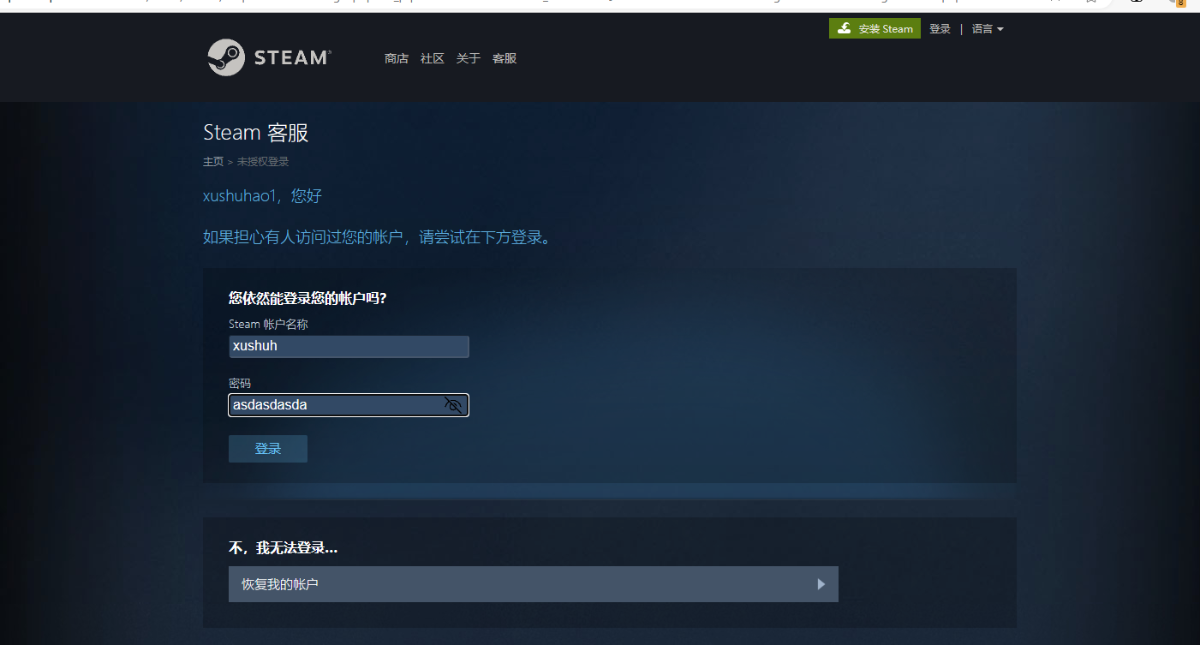The image size is (1200, 645).
Task: Click the 密码 password field
Action: [x=349, y=405]
